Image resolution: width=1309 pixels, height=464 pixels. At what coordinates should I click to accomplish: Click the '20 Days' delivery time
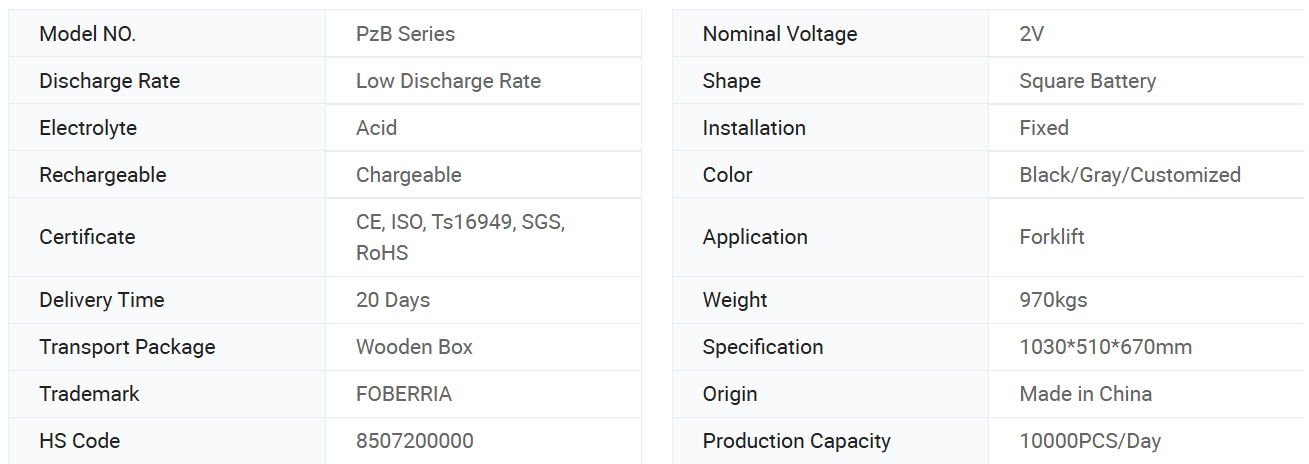tap(393, 300)
